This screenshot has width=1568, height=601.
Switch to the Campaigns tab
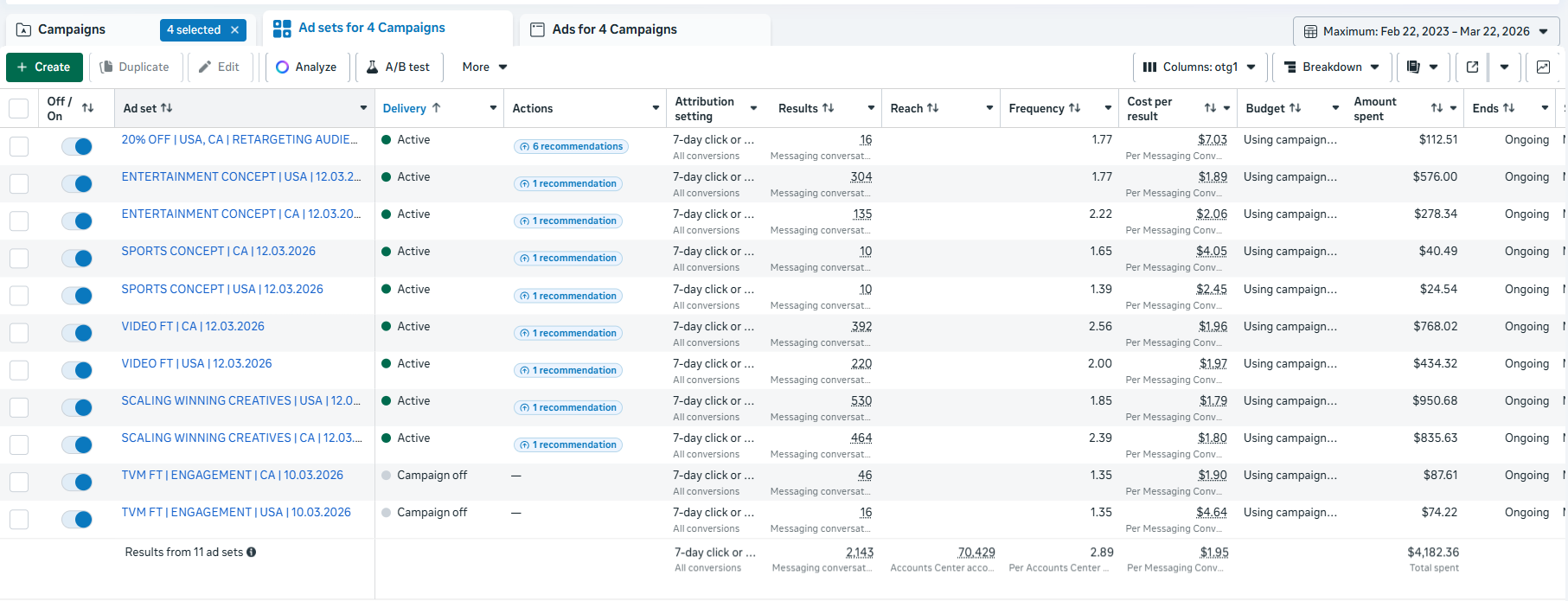click(72, 30)
